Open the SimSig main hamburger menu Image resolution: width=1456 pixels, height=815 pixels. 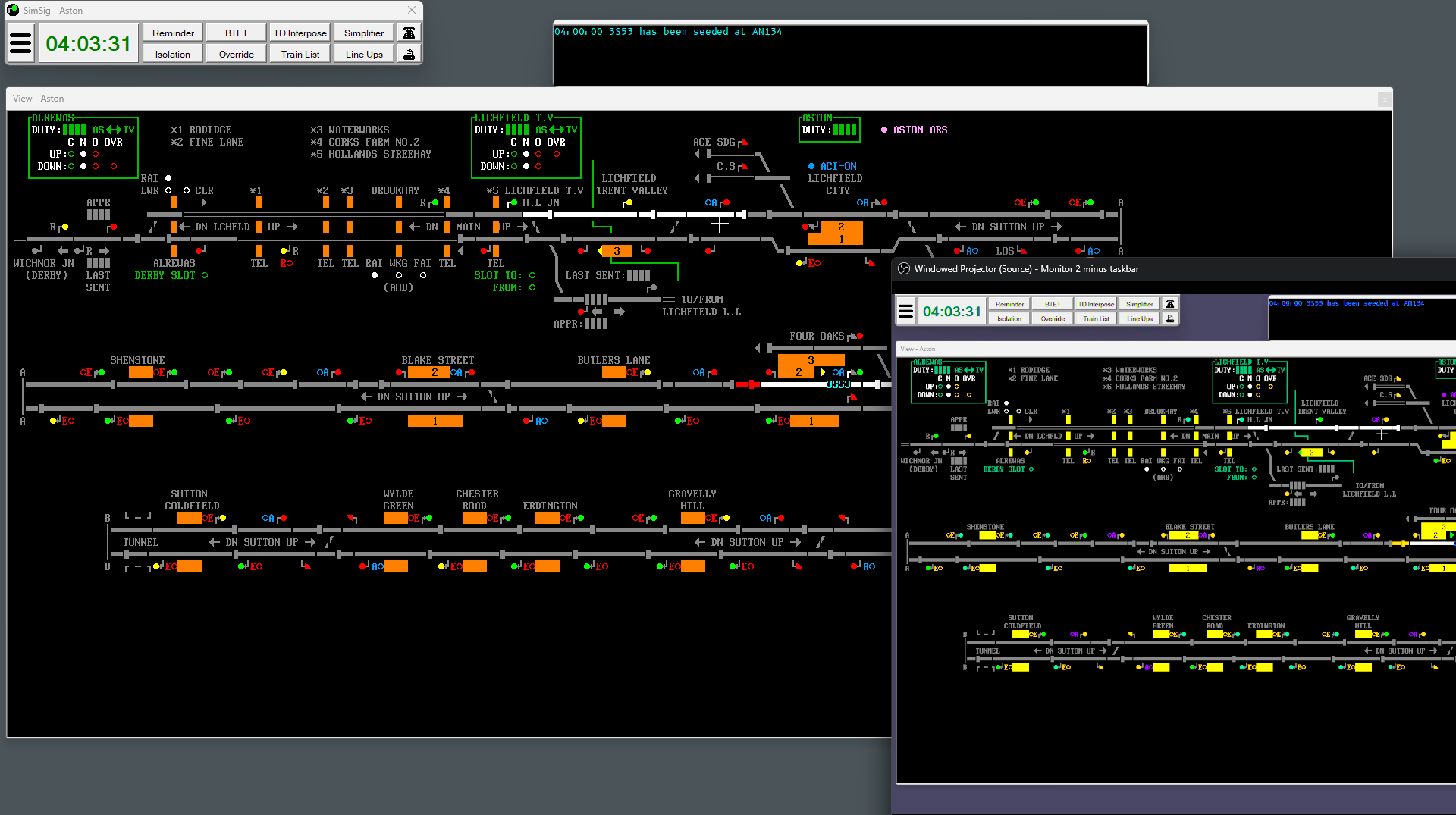[20, 43]
